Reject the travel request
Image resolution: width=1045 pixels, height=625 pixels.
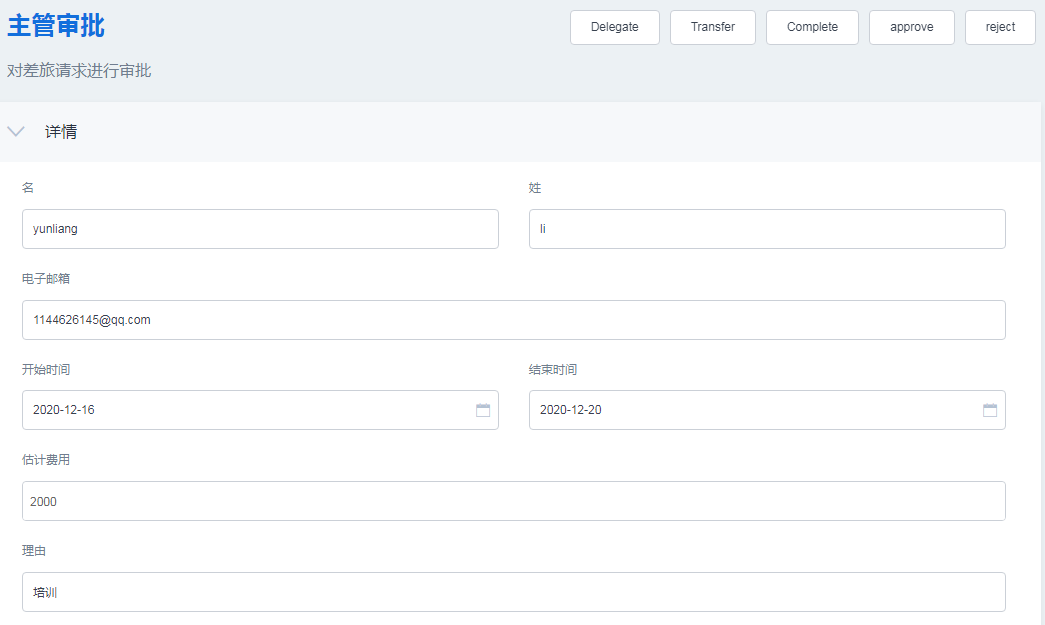(x=1000, y=27)
